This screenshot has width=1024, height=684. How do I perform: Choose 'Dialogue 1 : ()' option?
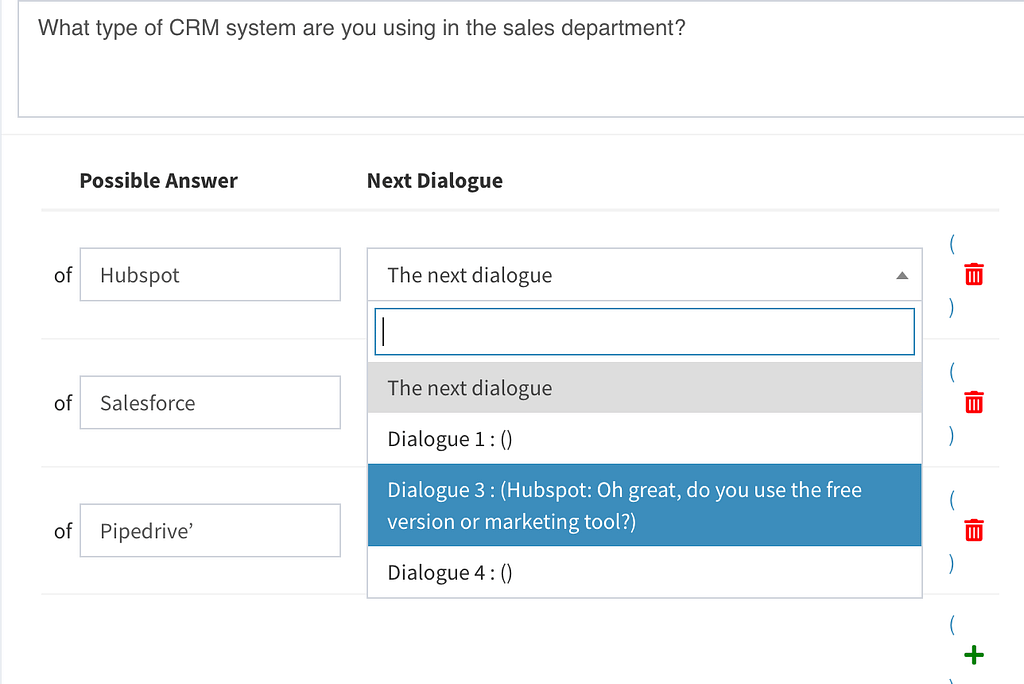tap(645, 439)
